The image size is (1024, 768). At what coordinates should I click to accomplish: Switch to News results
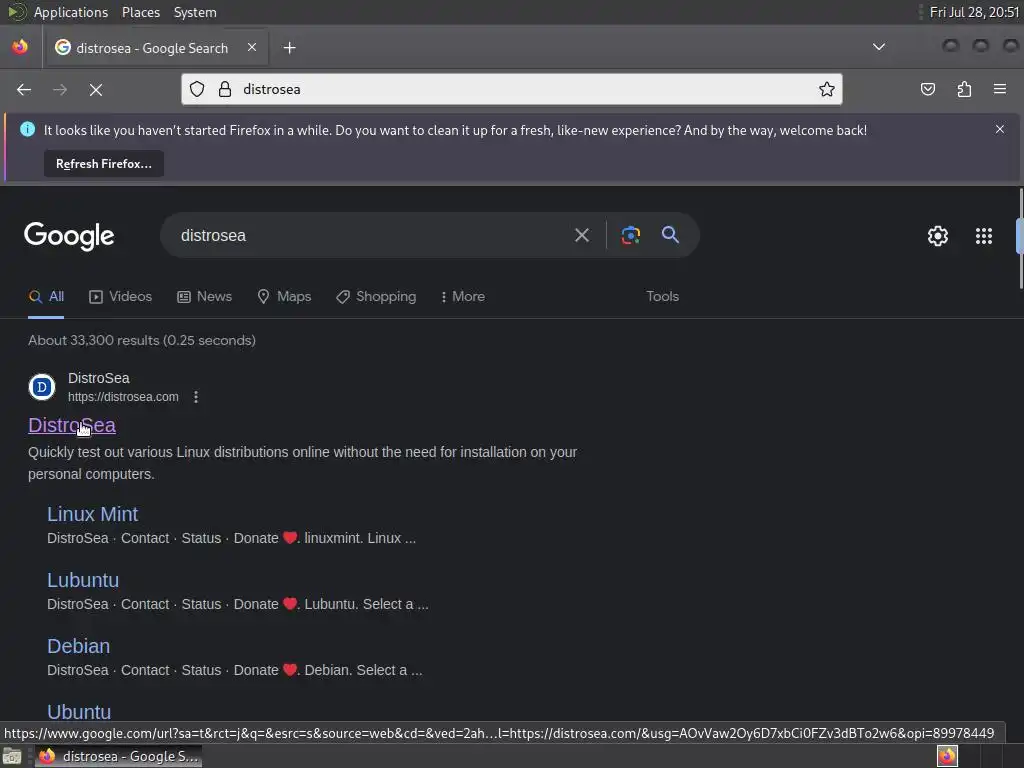(x=204, y=296)
